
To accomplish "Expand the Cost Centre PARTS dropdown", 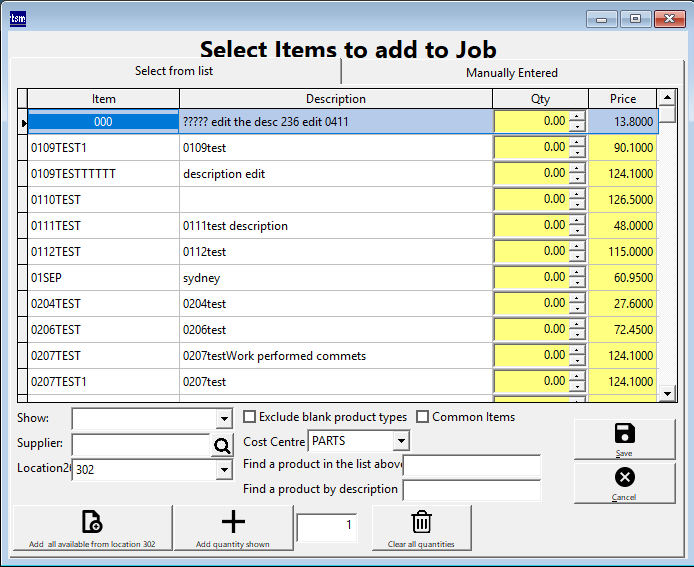I will (x=401, y=441).
